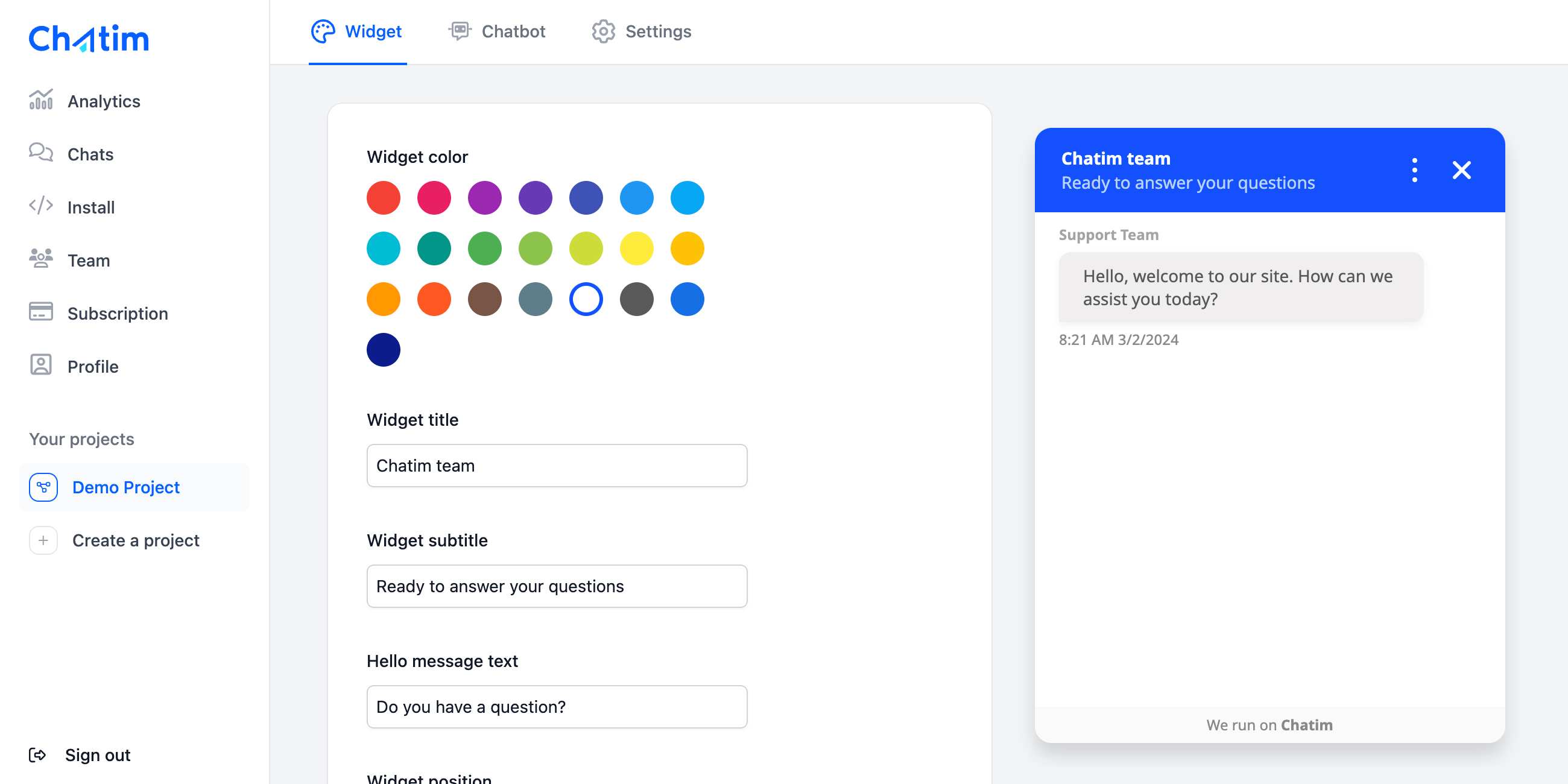This screenshot has height=784, width=1568.
Task: Pick the dark grey widget color
Action: coord(637,299)
